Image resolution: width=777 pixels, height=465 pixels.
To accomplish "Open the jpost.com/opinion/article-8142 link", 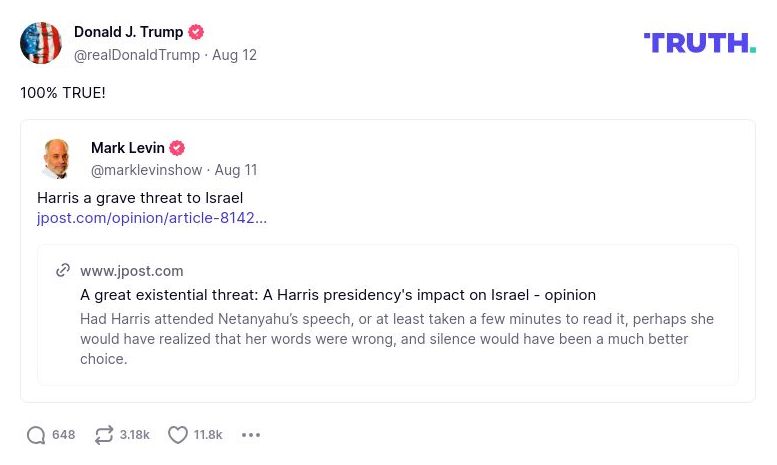I will 152,218.
